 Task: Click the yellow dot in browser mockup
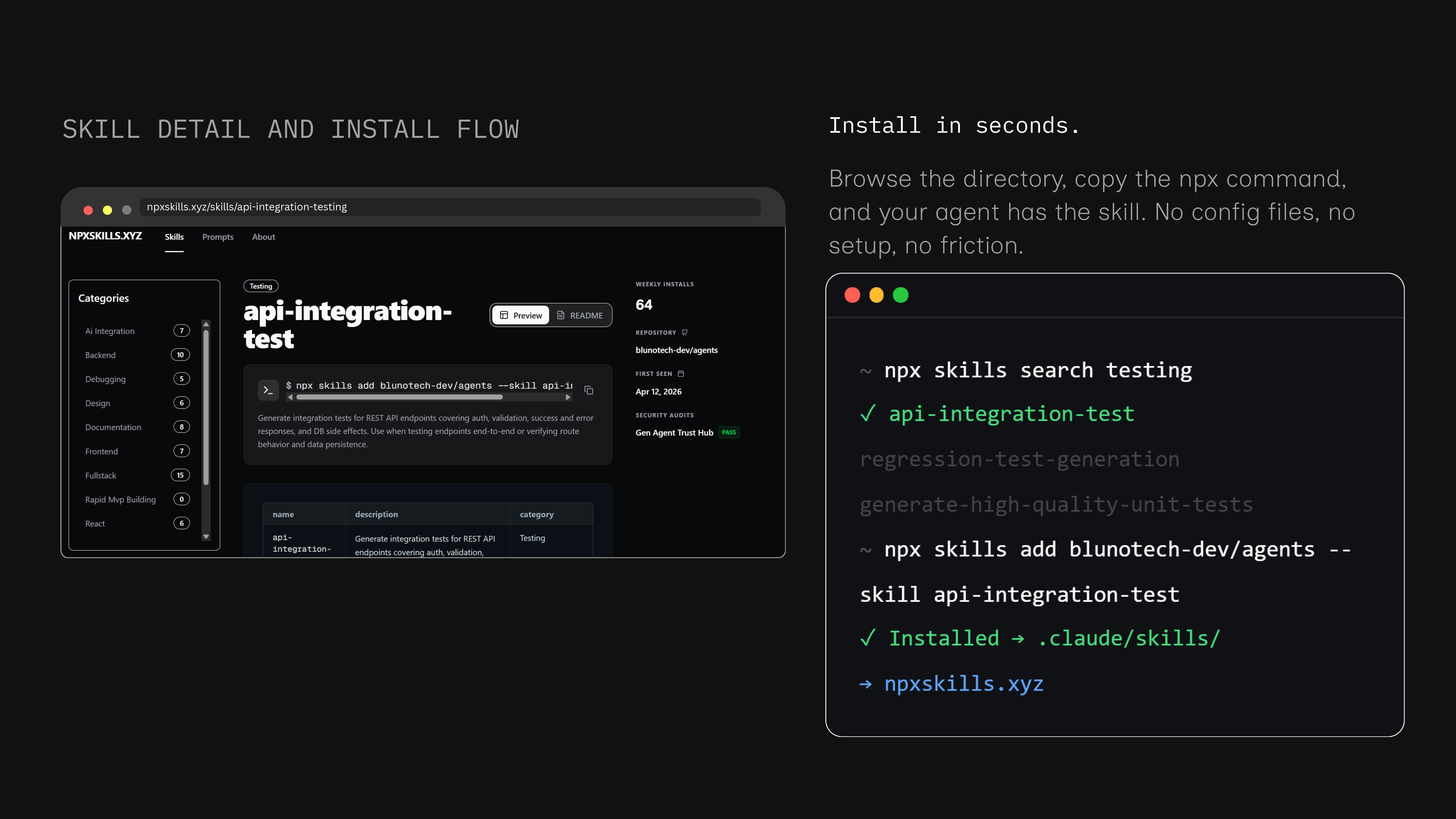coord(108,210)
